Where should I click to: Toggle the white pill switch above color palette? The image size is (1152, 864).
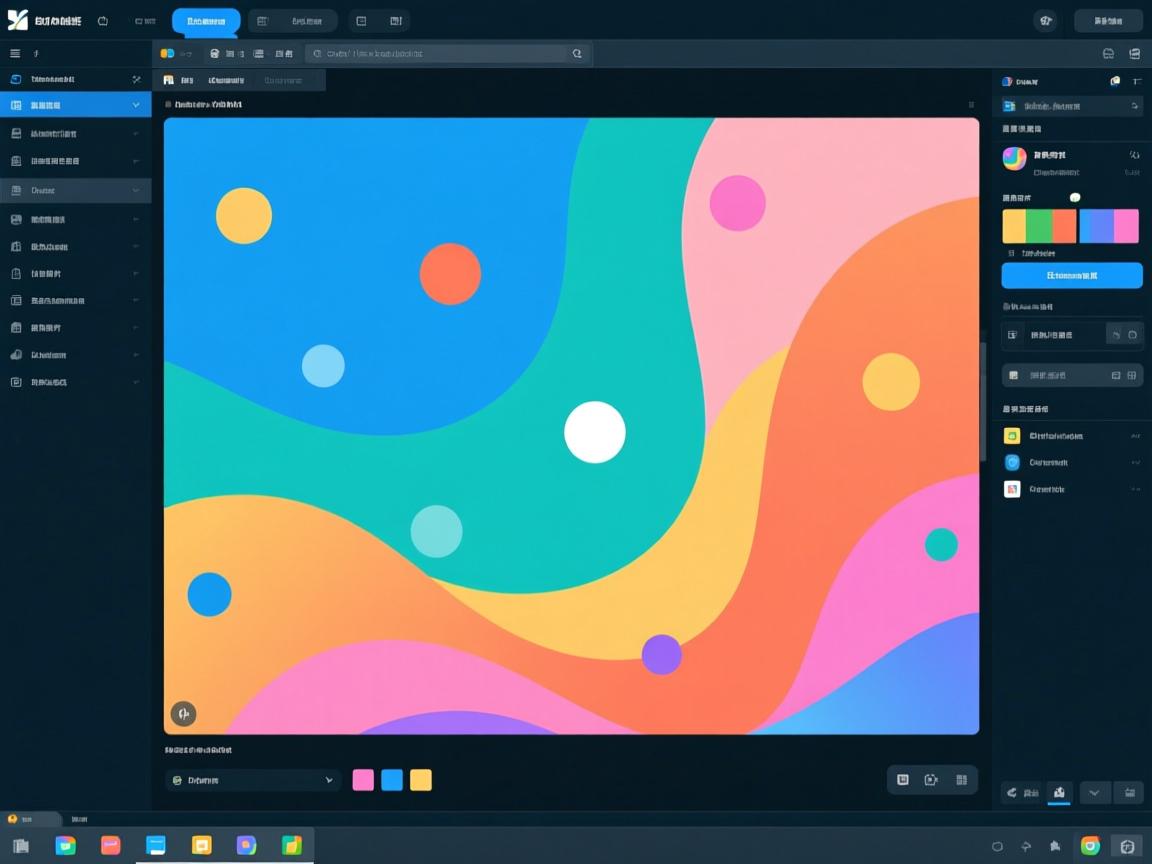click(1075, 198)
